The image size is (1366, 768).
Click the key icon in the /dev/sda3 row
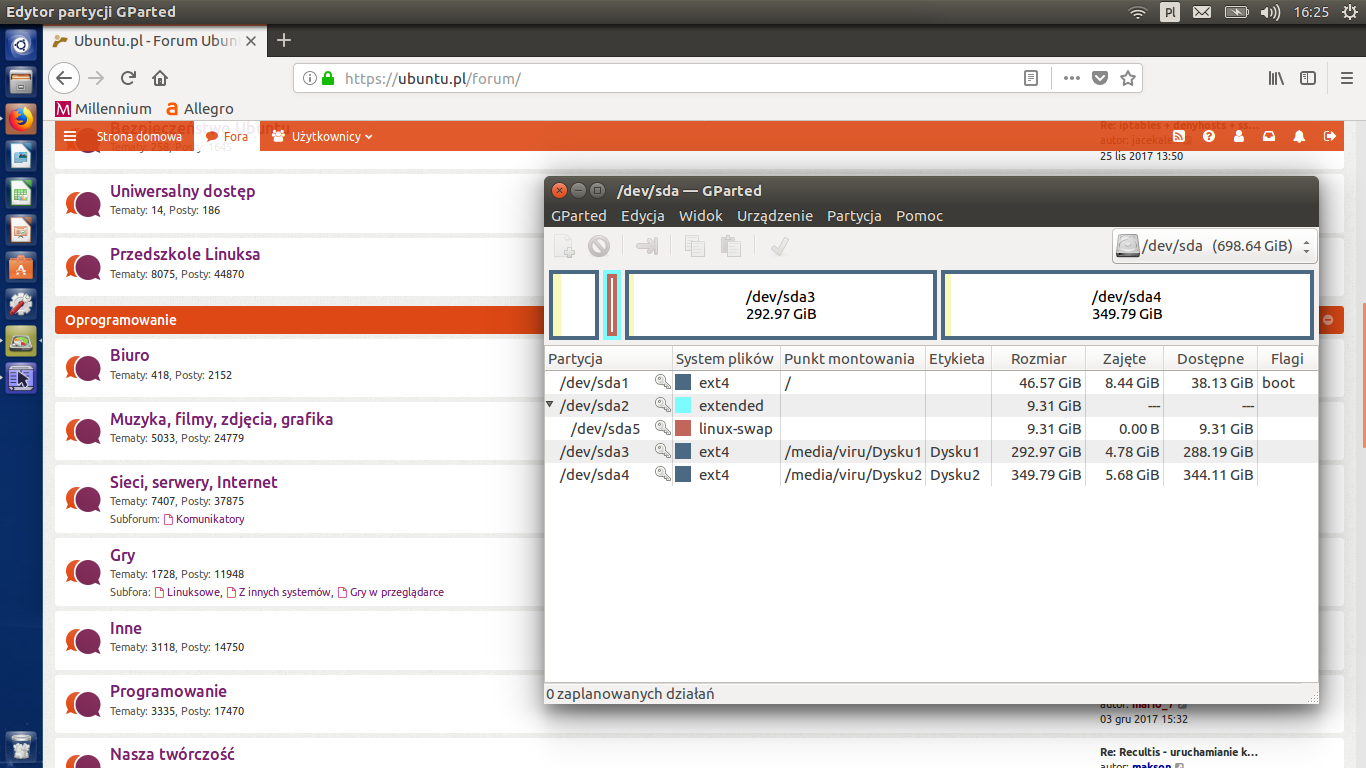pyautogui.click(x=663, y=451)
